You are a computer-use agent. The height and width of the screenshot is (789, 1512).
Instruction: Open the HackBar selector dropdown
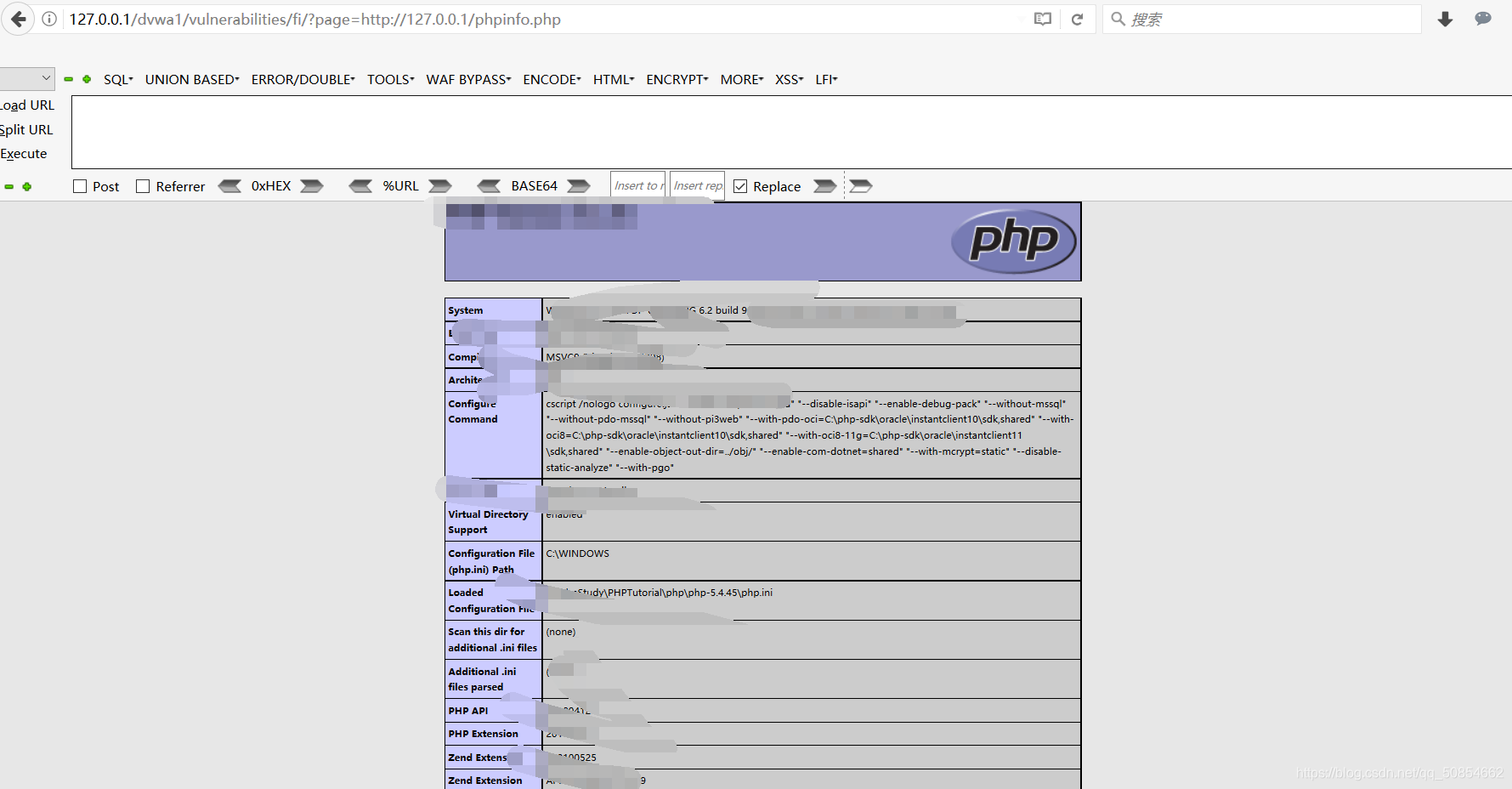click(27, 78)
